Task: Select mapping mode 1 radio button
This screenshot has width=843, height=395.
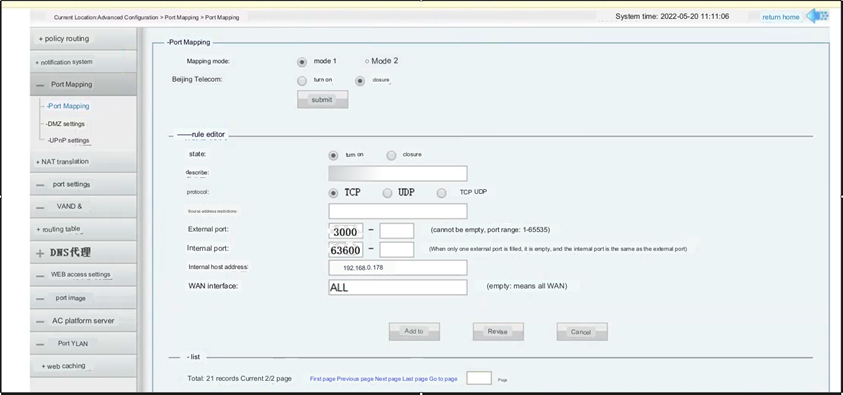Action: tap(302, 62)
